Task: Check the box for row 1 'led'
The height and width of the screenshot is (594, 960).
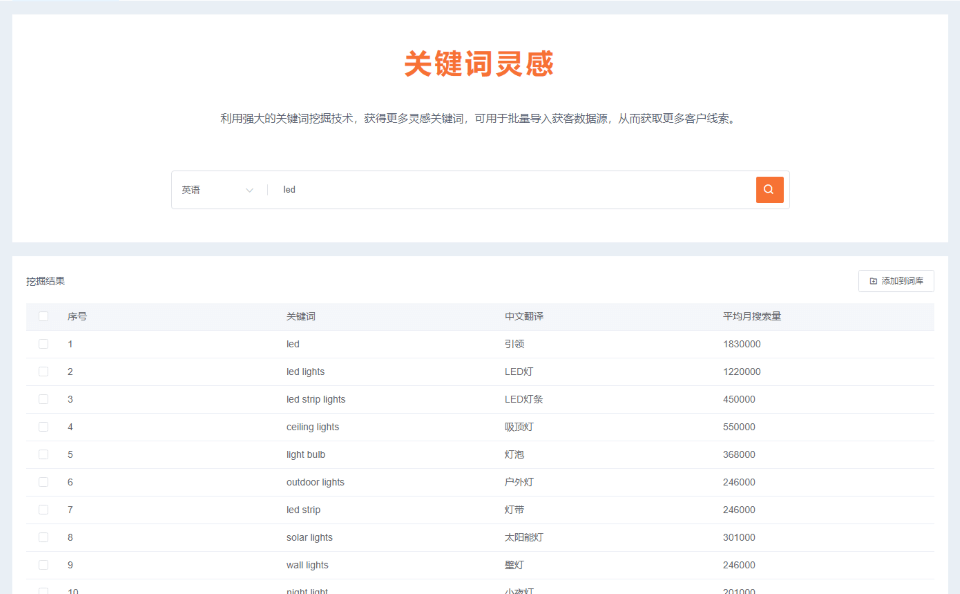Action: [x=43, y=344]
